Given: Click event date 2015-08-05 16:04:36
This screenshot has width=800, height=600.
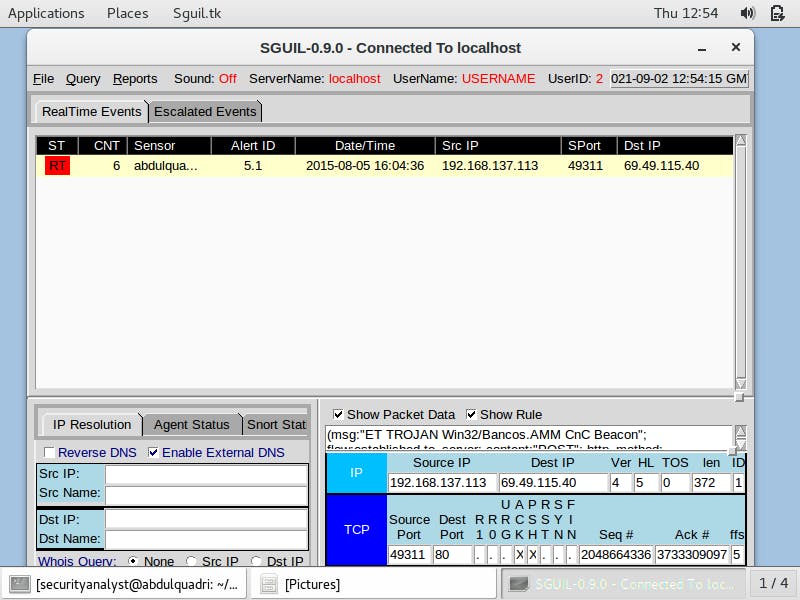Looking at the screenshot, I should pyautogui.click(x=365, y=166).
